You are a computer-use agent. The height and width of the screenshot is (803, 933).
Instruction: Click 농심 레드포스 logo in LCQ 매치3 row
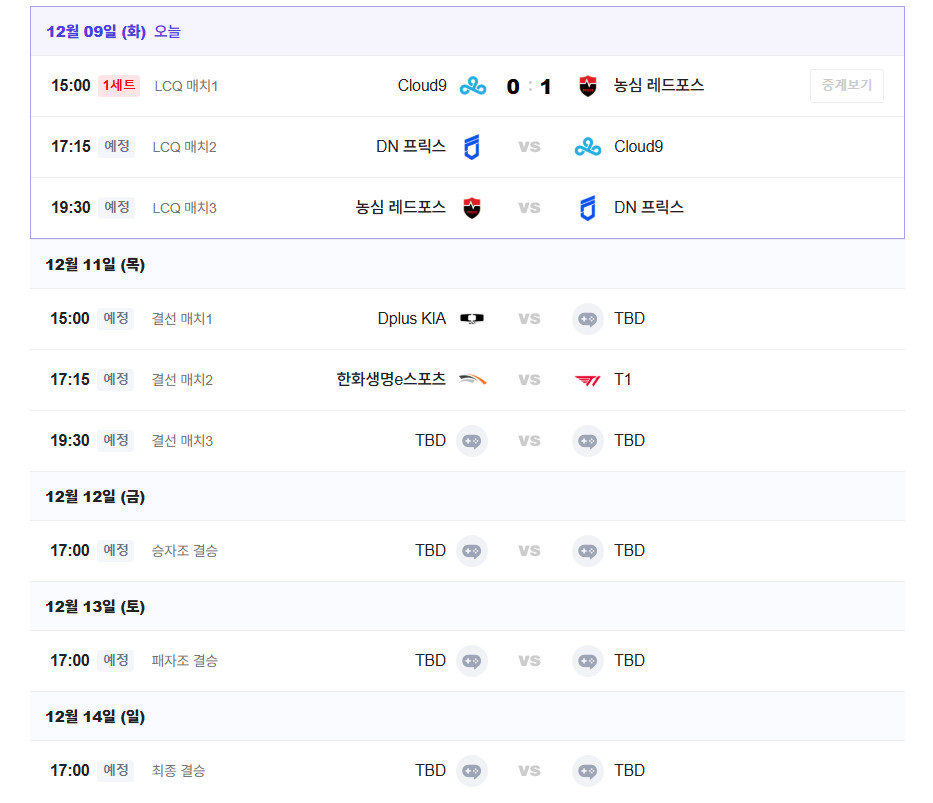(x=472, y=208)
